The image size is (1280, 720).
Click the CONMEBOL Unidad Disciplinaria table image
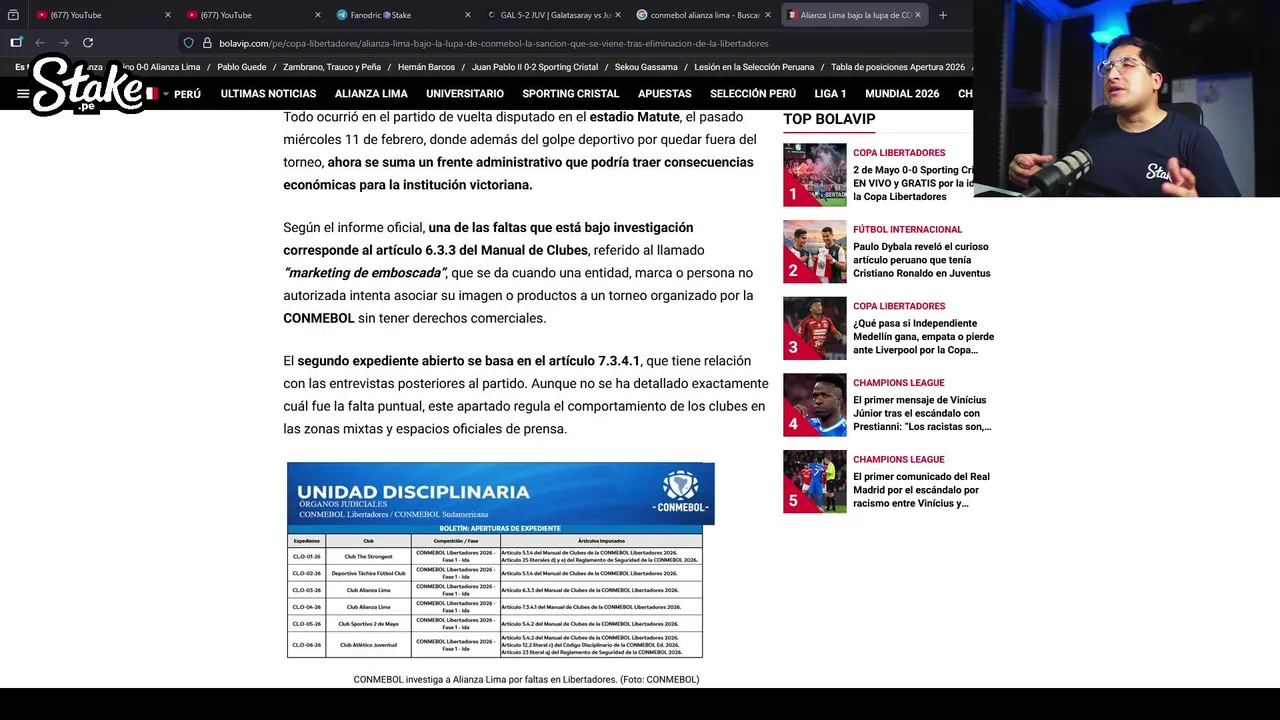click(500, 560)
